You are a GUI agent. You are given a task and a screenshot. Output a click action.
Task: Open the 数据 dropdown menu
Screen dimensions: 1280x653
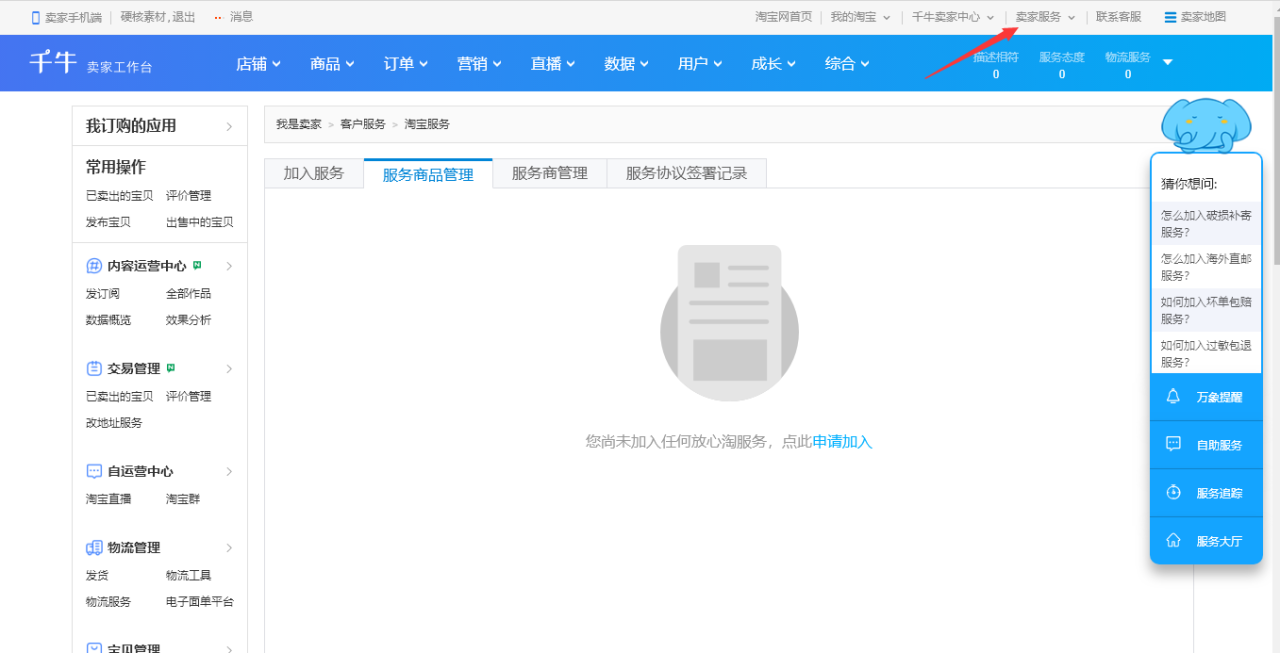626,63
